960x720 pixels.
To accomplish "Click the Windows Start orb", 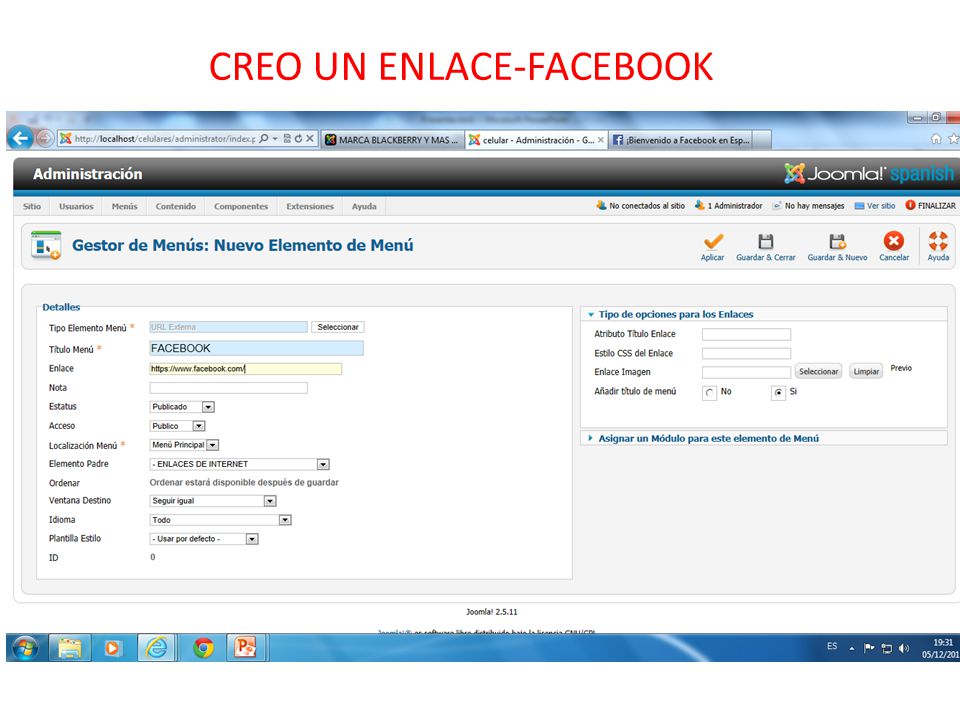I will click(x=25, y=648).
